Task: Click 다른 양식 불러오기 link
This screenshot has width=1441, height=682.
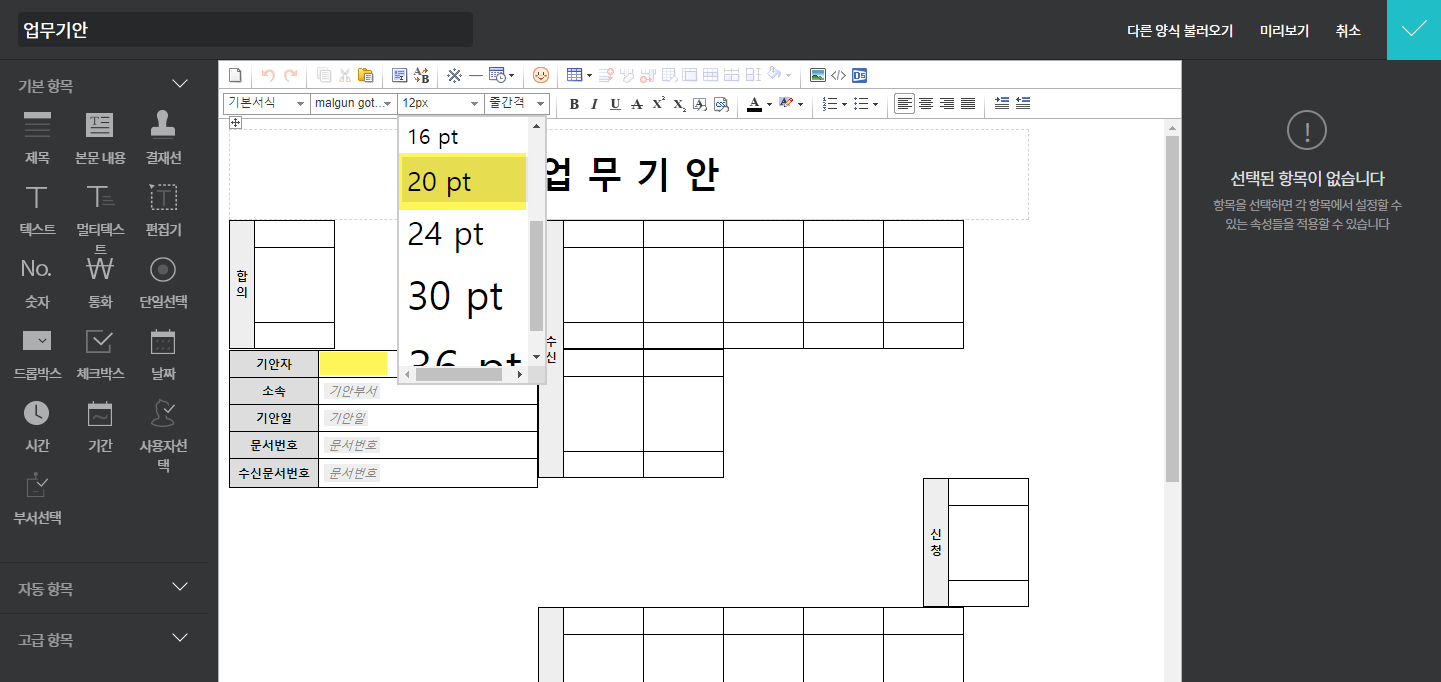Action: [1180, 31]
